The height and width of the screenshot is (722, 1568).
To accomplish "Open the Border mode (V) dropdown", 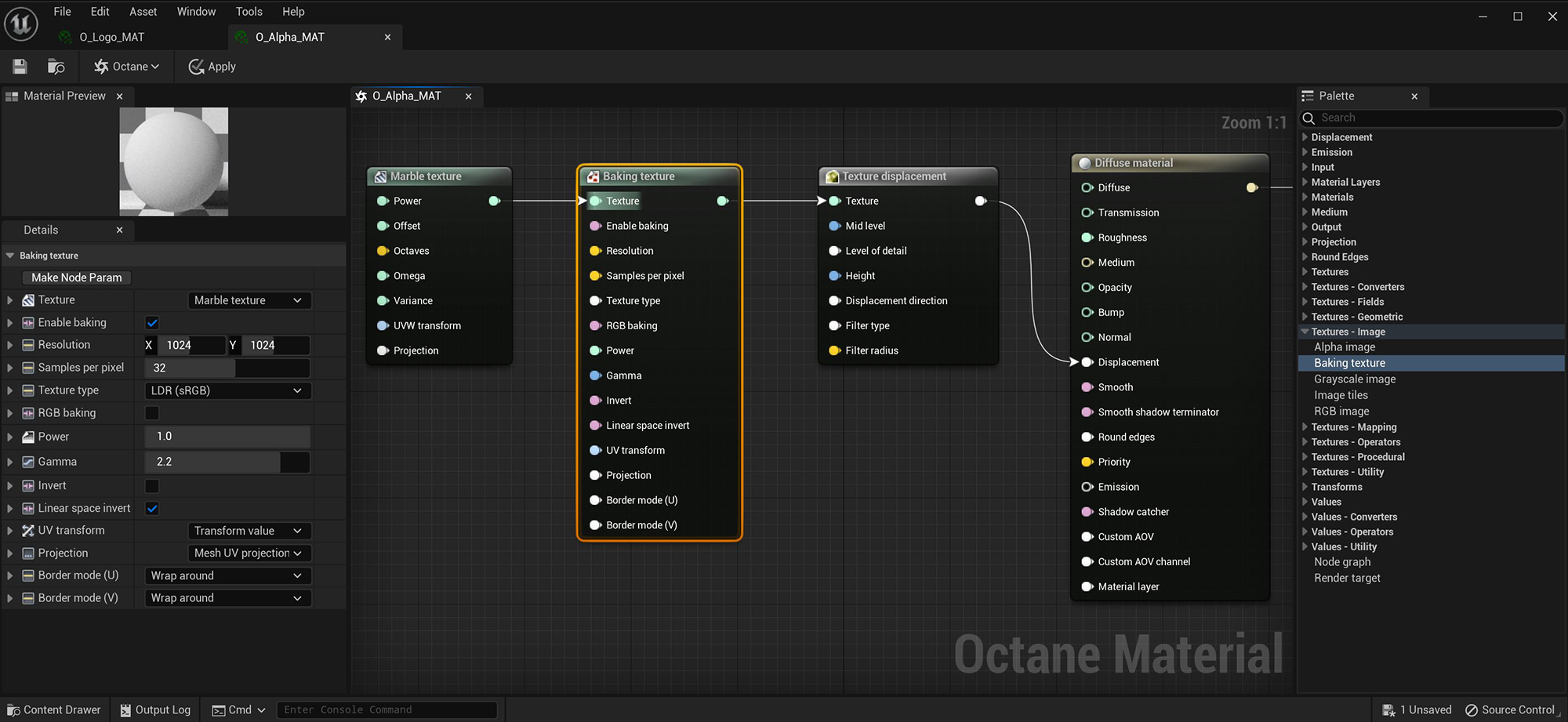I will [x=228, y=597].
